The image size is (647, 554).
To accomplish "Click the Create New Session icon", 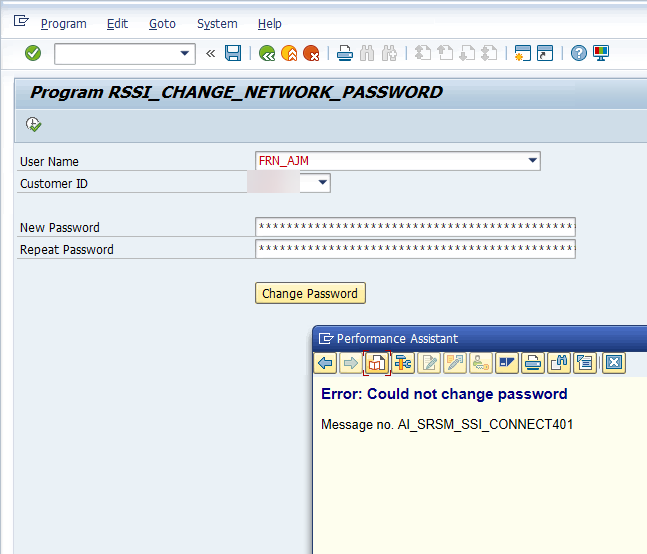I will pos(522,53).
